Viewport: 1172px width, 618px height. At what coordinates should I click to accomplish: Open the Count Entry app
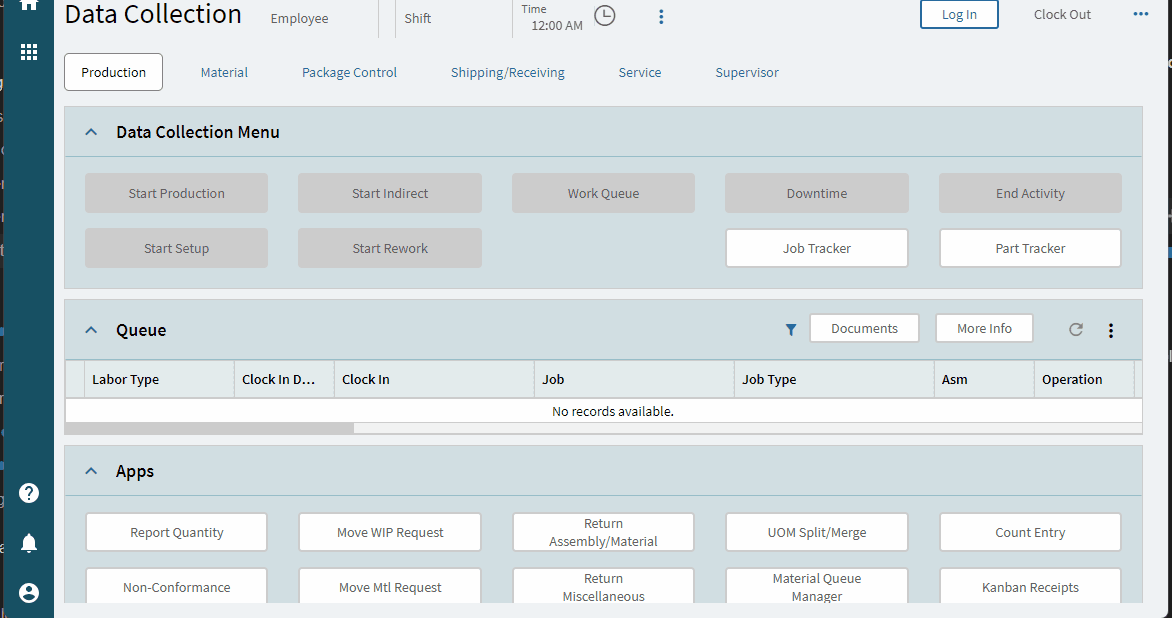point(1030,532)
